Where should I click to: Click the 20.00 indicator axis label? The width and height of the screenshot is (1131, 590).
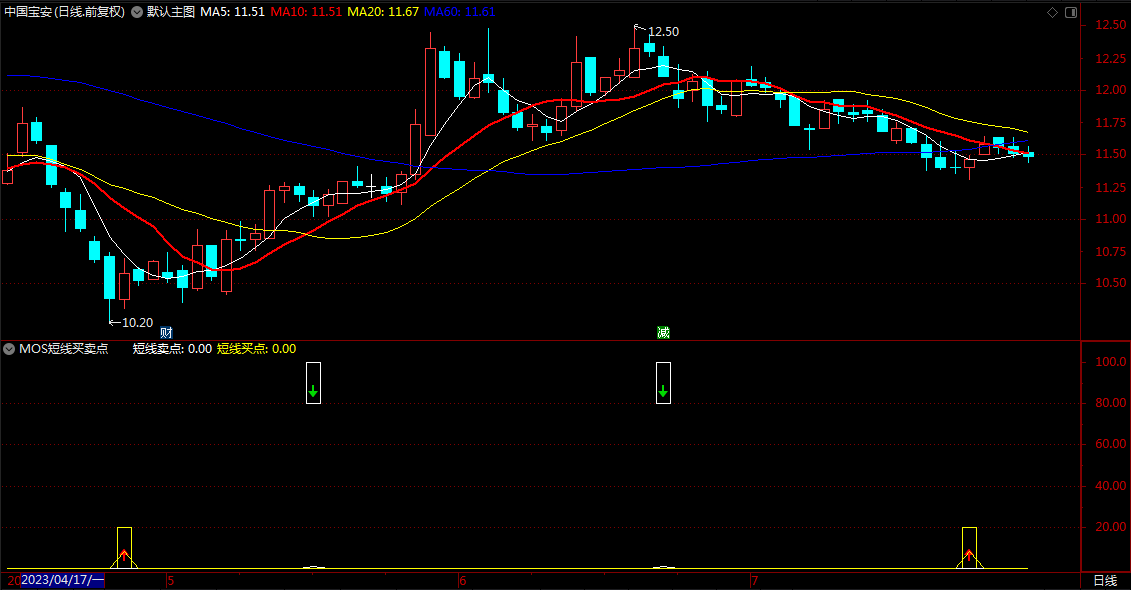1111,527
